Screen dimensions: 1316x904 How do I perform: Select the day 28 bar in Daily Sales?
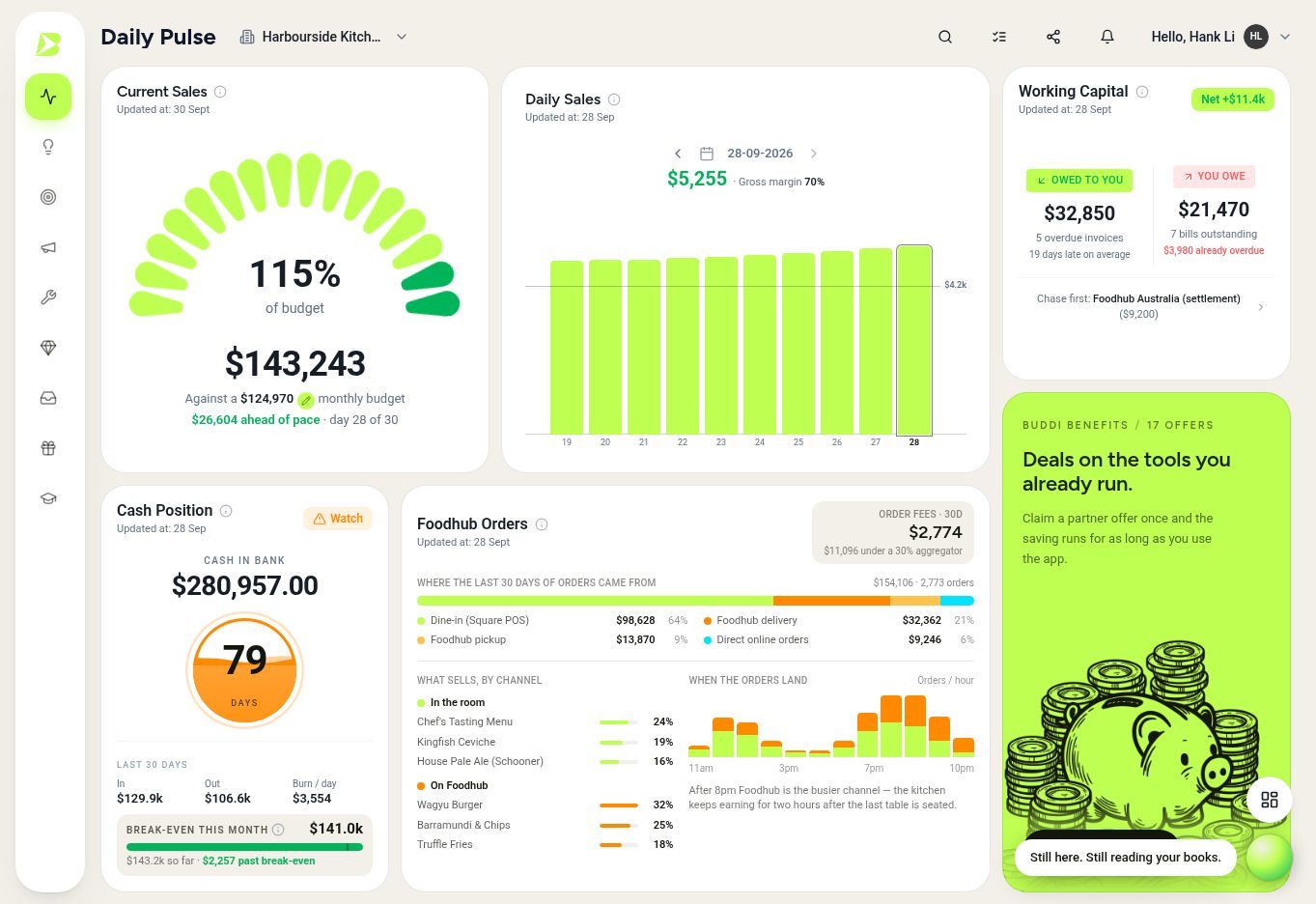click(x=914, y=341)
